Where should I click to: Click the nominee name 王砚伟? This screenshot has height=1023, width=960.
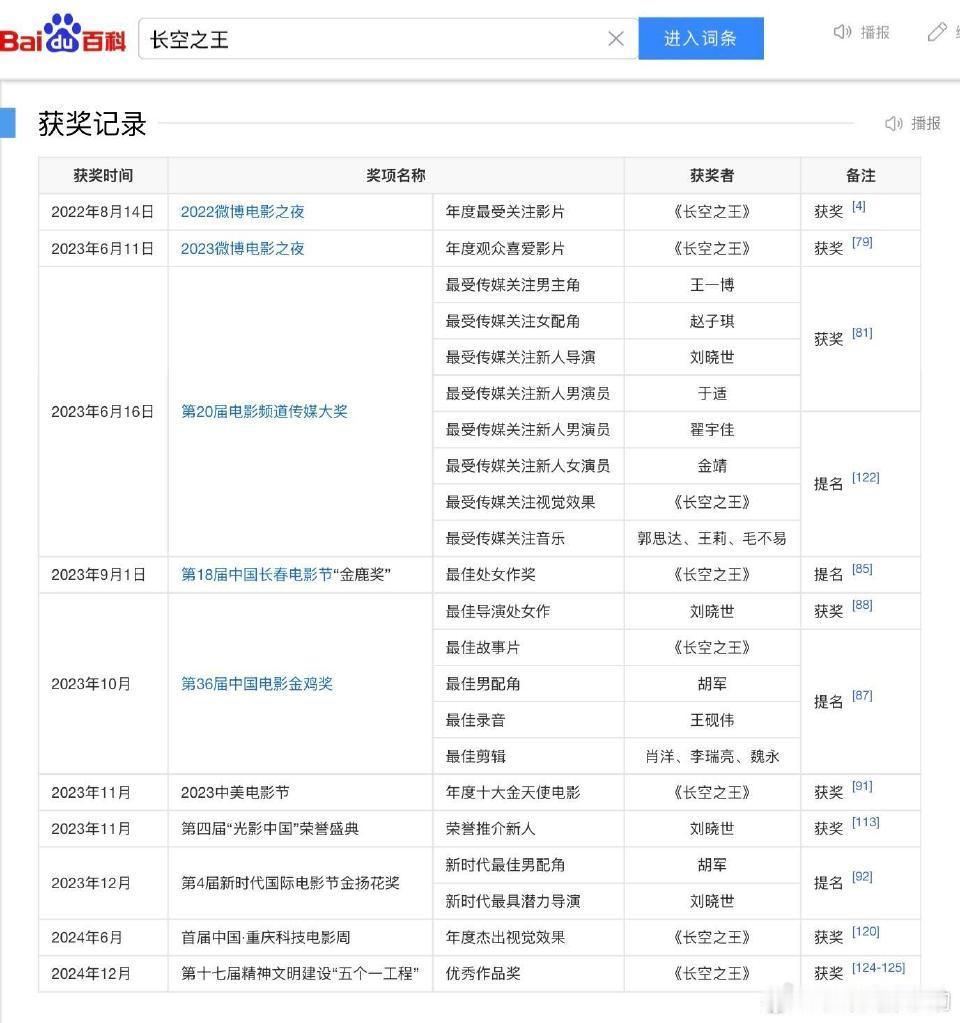pyautogui.click(x=712, y=720)
